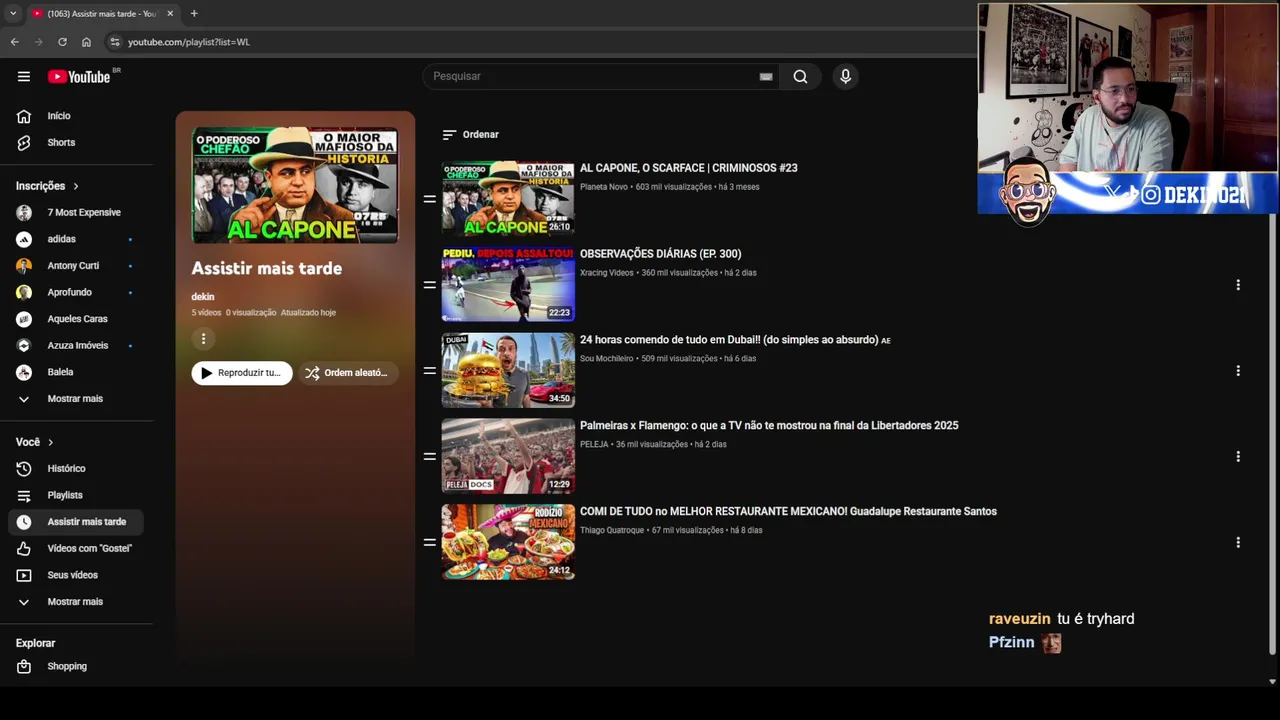Open the on-screen keyboard icon in search box

tap(766, 76)
